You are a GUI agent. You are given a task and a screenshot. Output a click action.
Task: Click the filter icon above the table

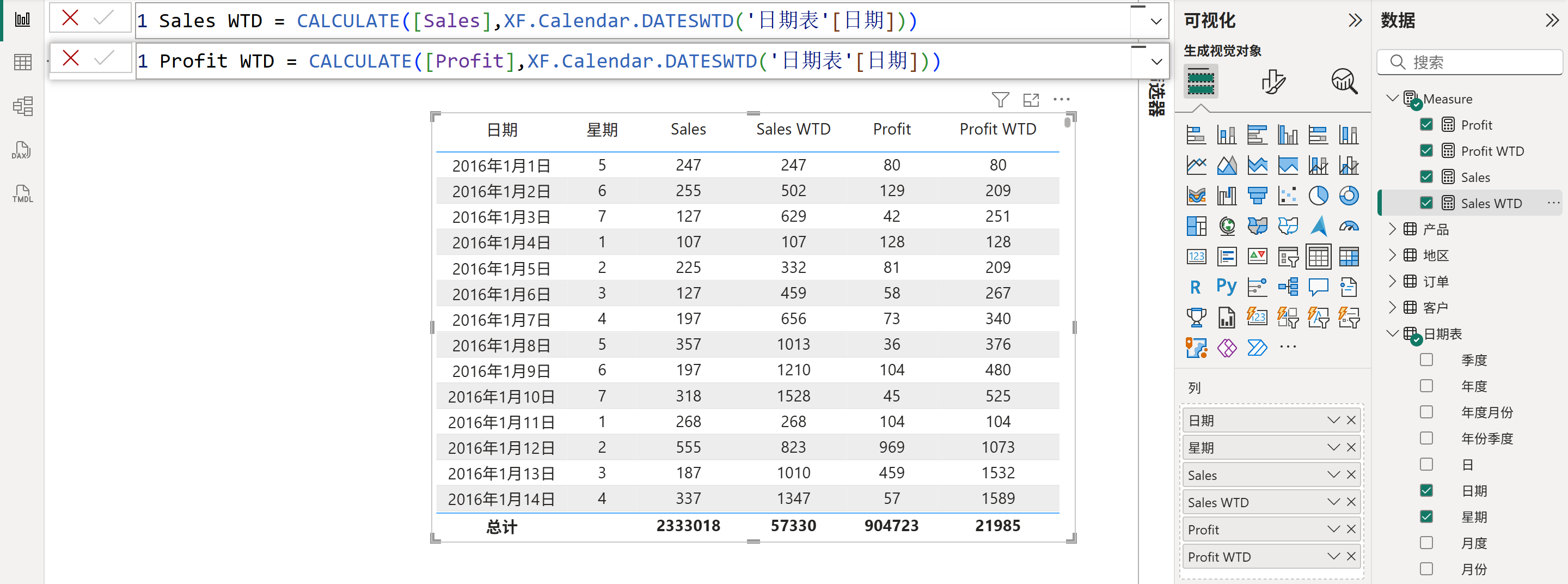coord(1000,100)
